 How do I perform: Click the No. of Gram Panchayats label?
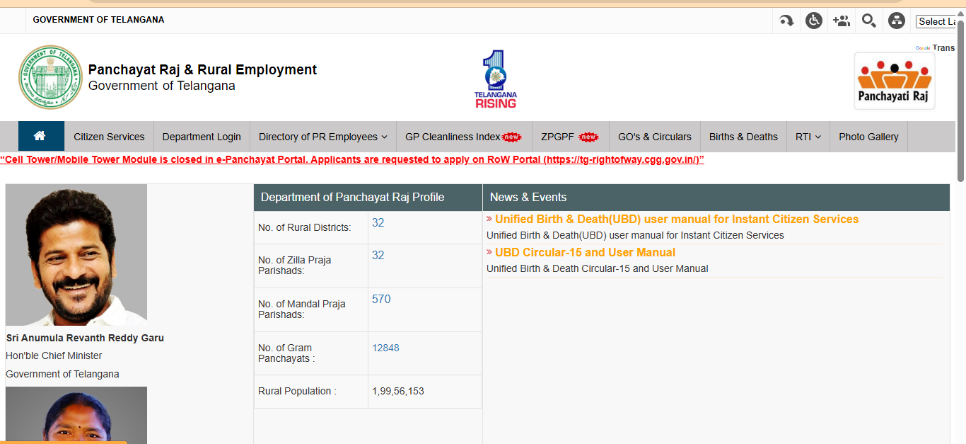[287, 353]
